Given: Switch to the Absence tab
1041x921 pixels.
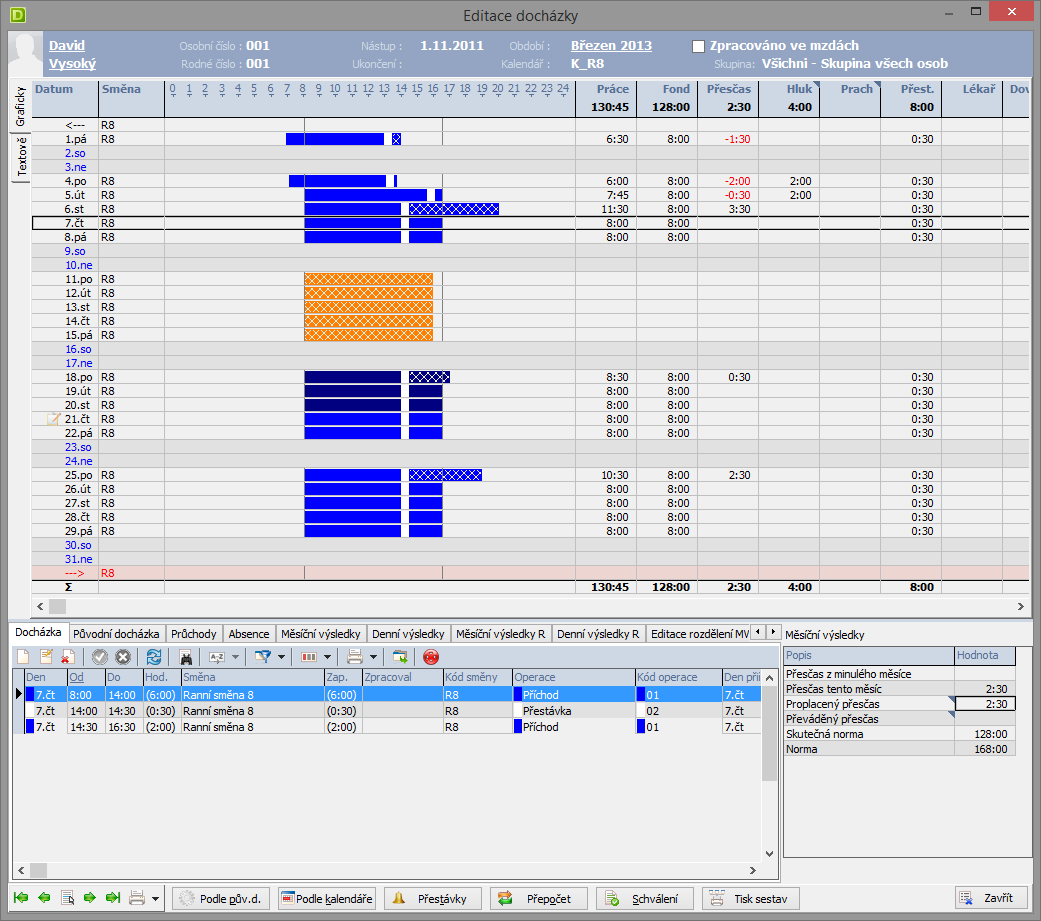Looking at the screenshot, I should coord(248,633).
